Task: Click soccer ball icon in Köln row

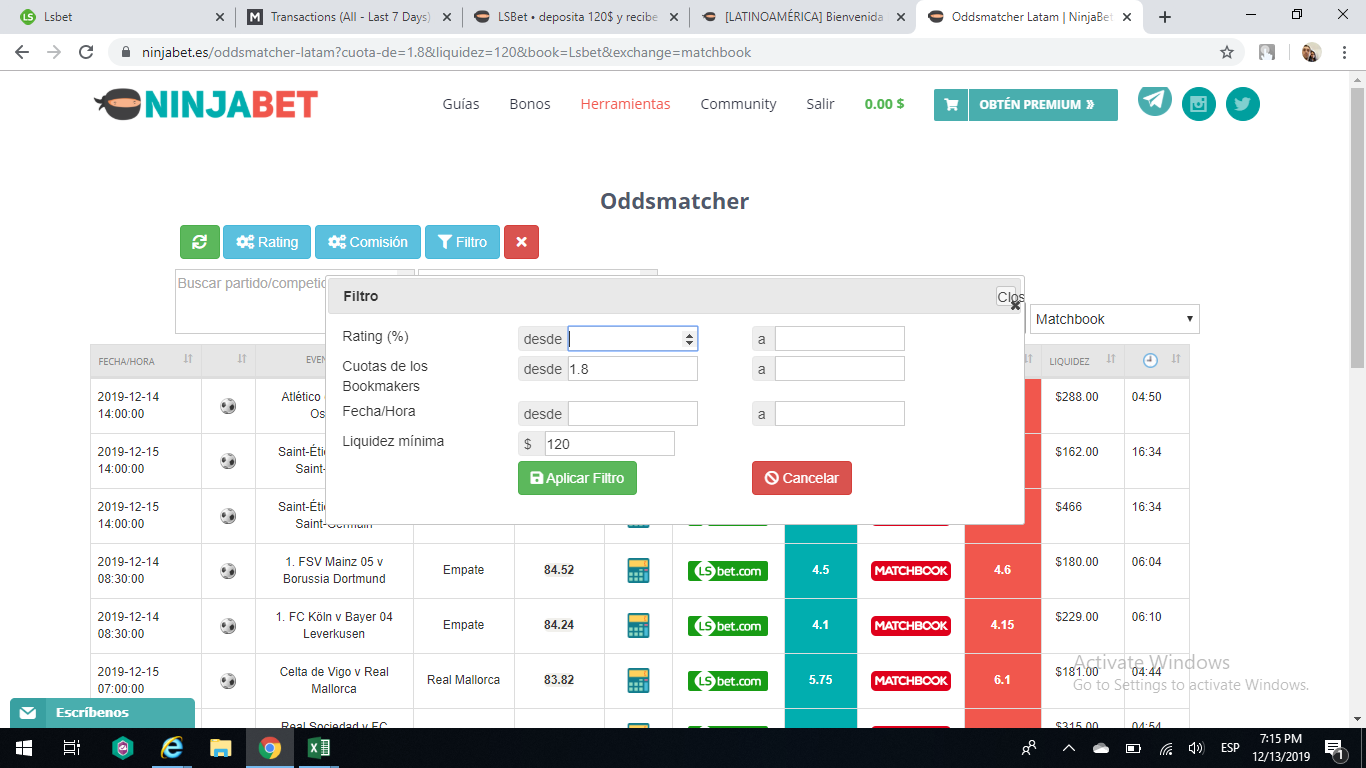Action: pos(228,626)
